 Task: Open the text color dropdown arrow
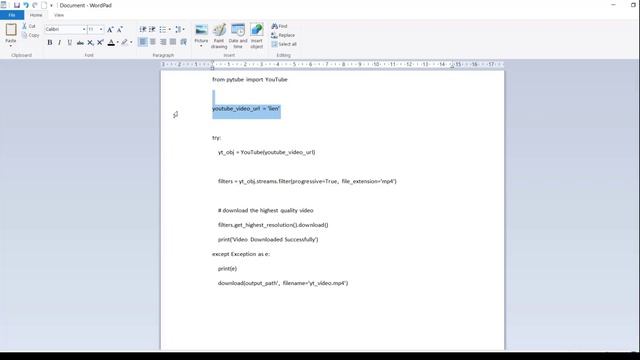click(x=118, y=42)
